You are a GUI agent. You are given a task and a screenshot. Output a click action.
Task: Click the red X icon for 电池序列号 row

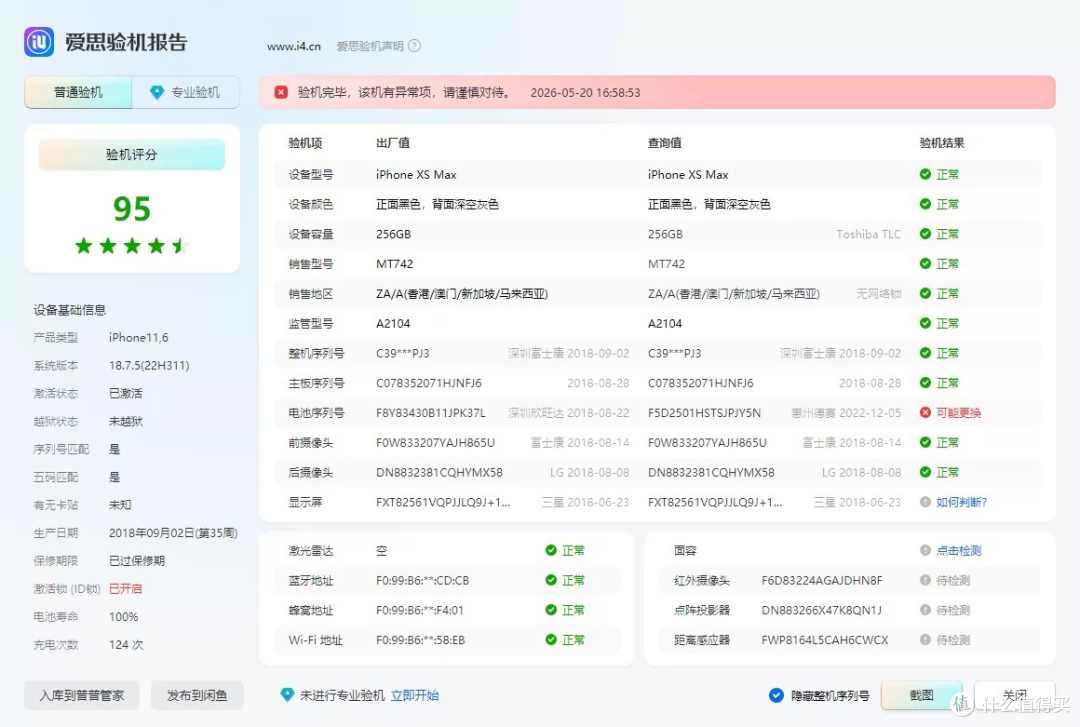click(925, 412)
